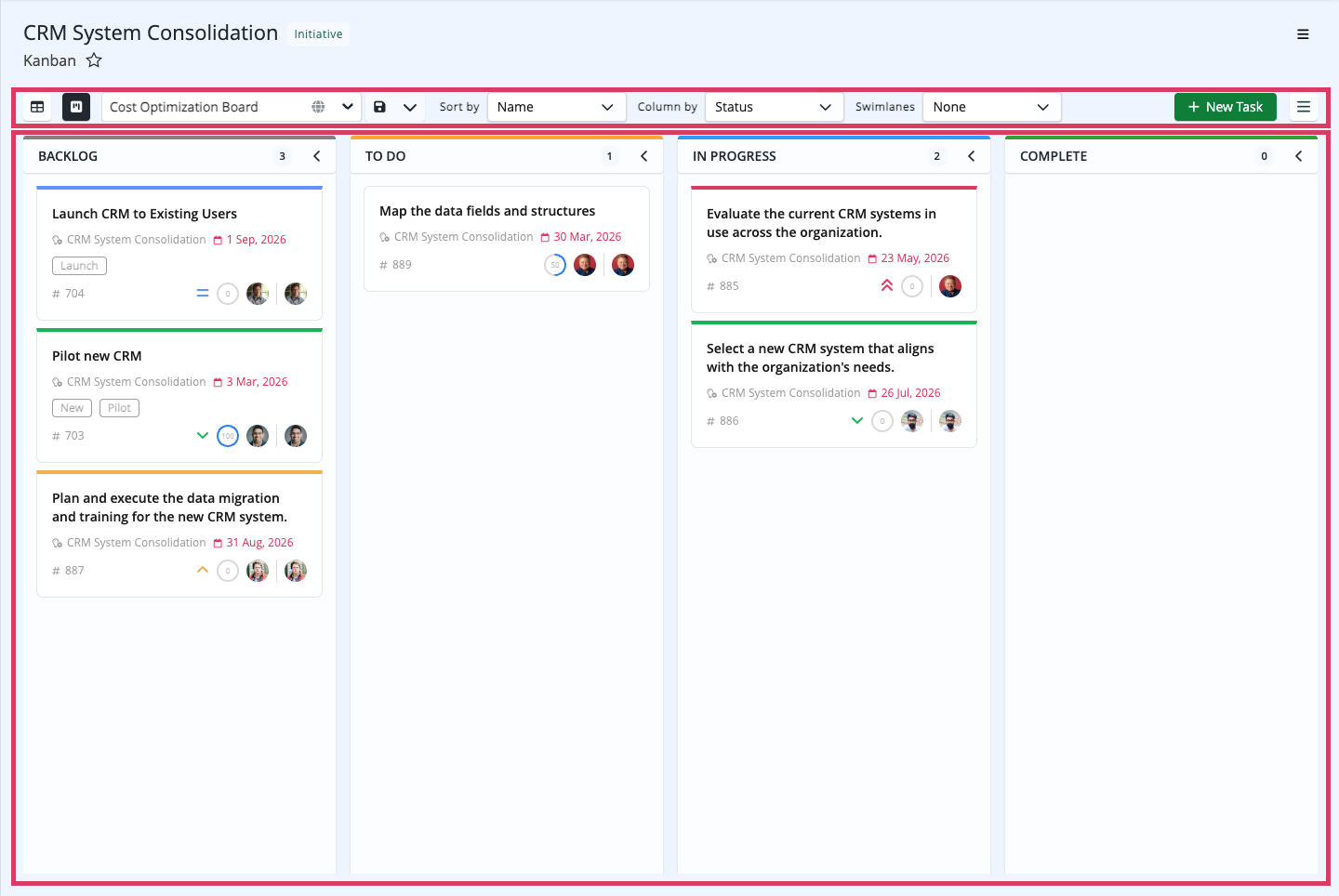Click last avatar on task 886

point(950,421)
